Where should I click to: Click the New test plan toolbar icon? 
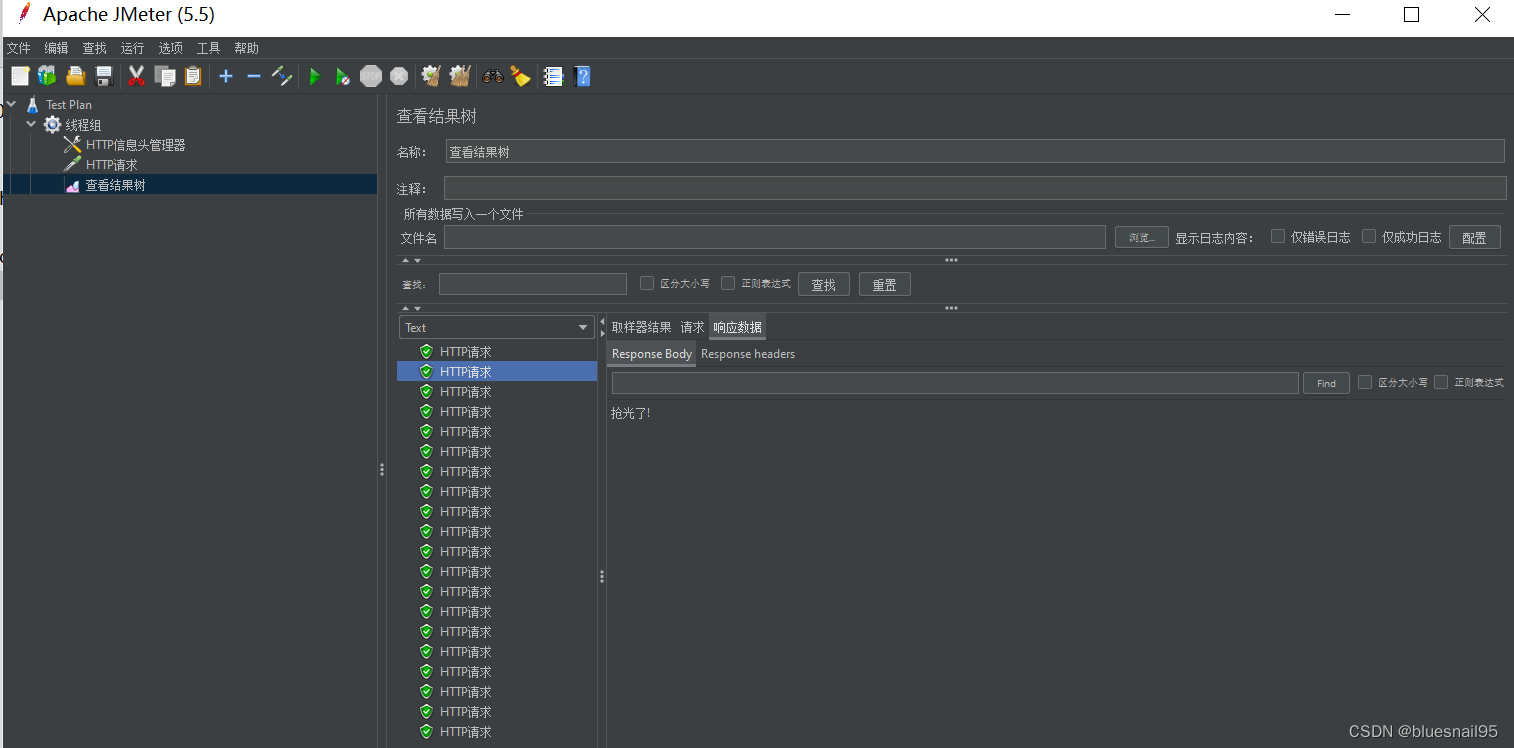(20, 76)
